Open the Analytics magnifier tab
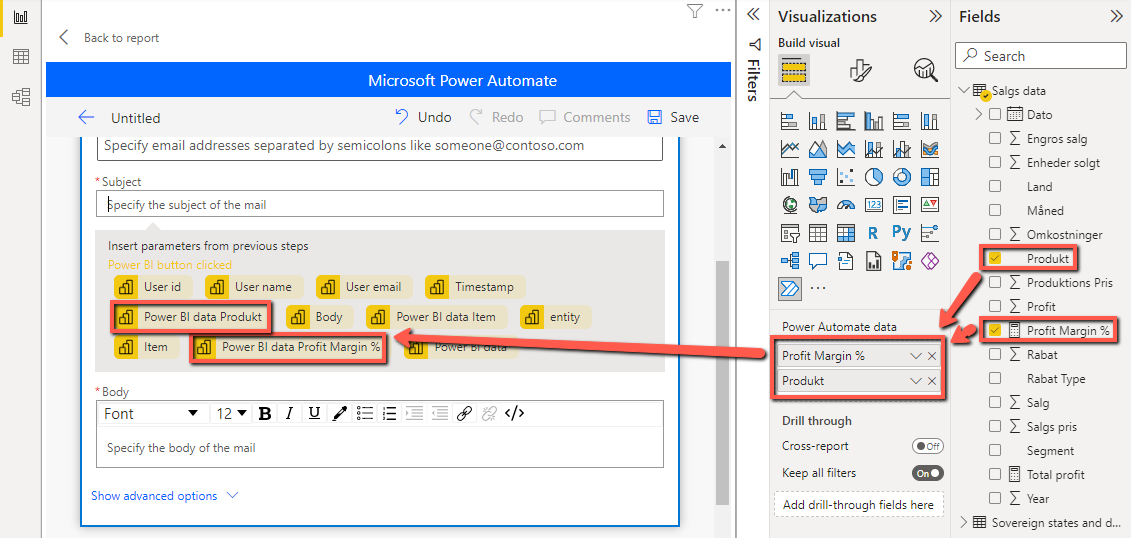Viewport: 1131px width, 538px height. (x=925, y=71)
